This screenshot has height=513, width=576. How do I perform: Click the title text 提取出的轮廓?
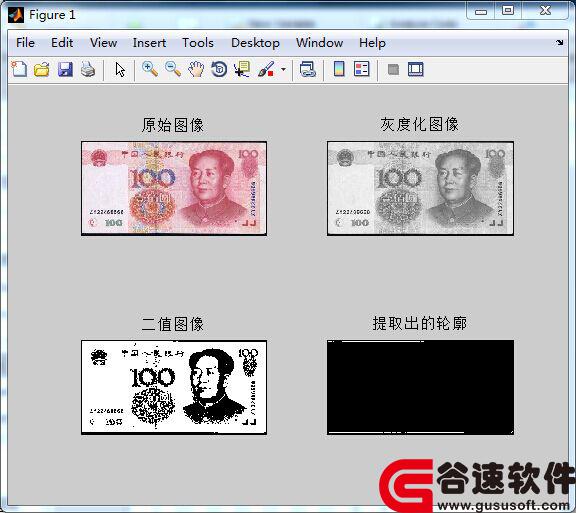pyautogui.click(x=420, y=323)
